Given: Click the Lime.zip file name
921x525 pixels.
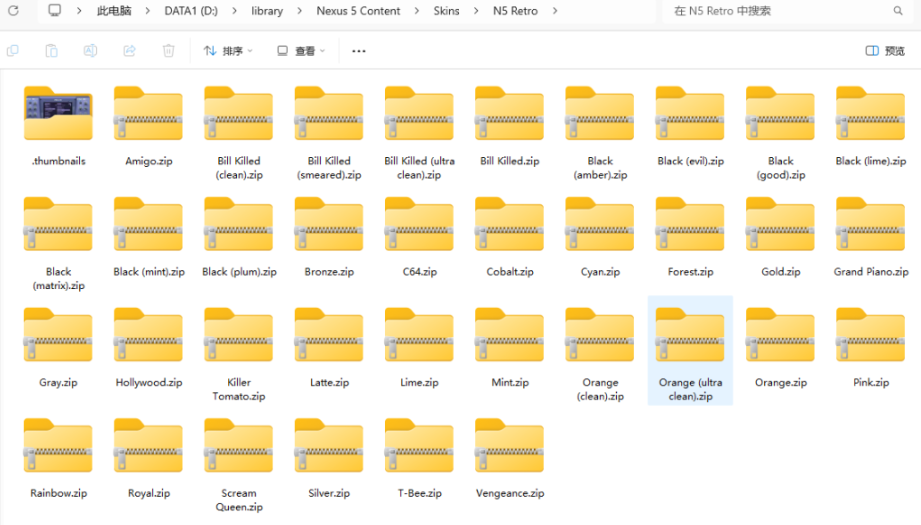Looking at the screenshot, I should point(419,382).
